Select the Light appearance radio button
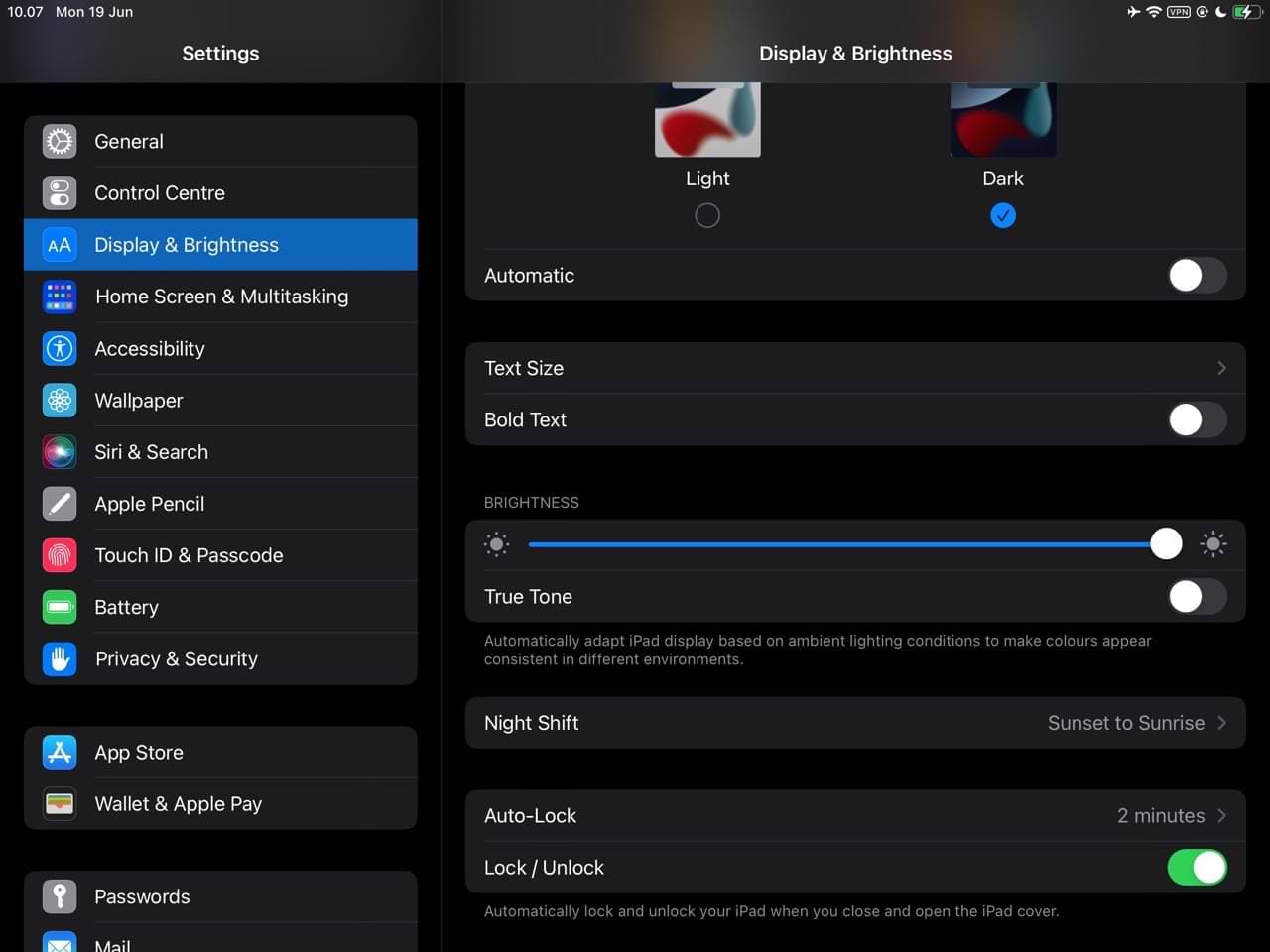 pyautogui.click(x=706, y=215)
